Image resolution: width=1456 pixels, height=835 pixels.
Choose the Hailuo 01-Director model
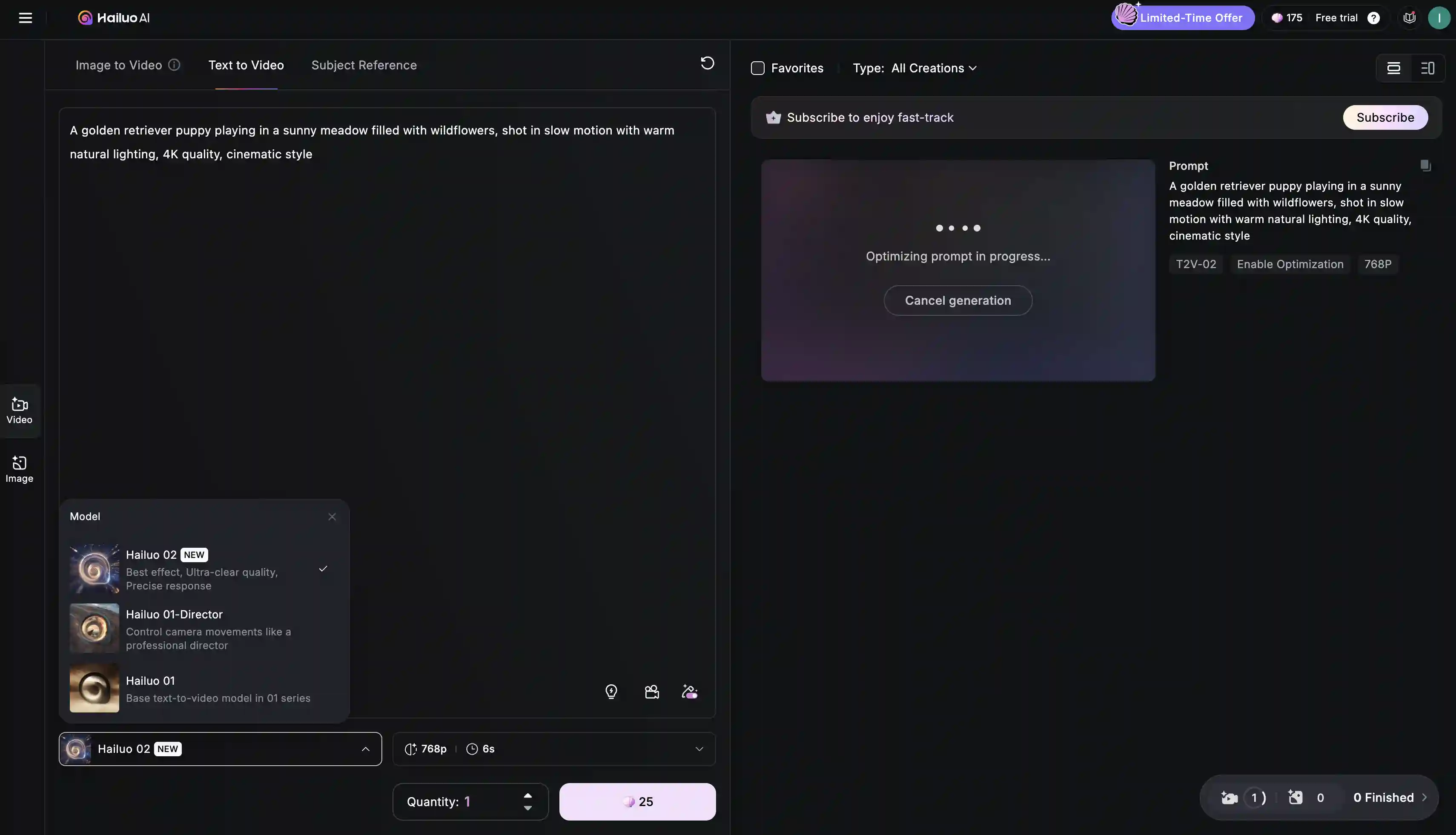[x=203, y=629]
